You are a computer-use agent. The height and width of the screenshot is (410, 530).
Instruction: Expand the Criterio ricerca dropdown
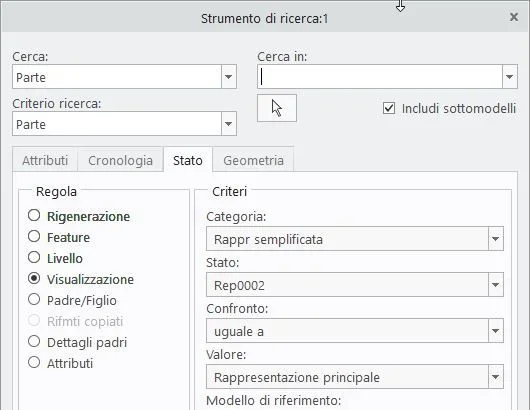[229, 124]
